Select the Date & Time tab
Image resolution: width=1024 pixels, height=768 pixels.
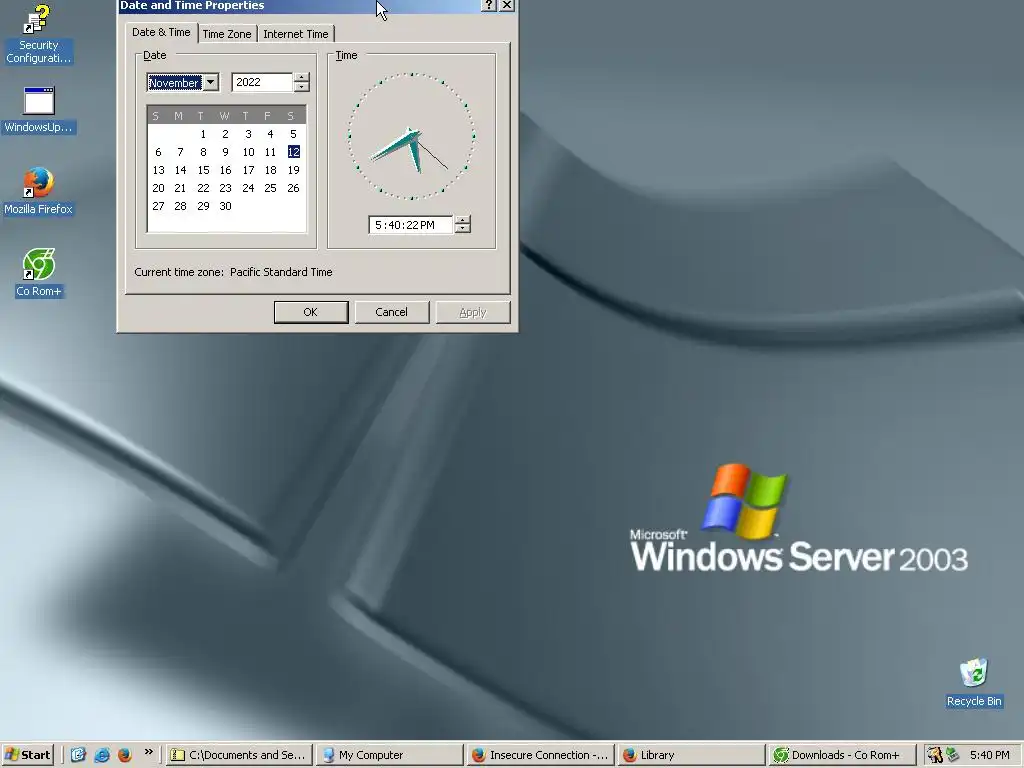click(161, 33)
